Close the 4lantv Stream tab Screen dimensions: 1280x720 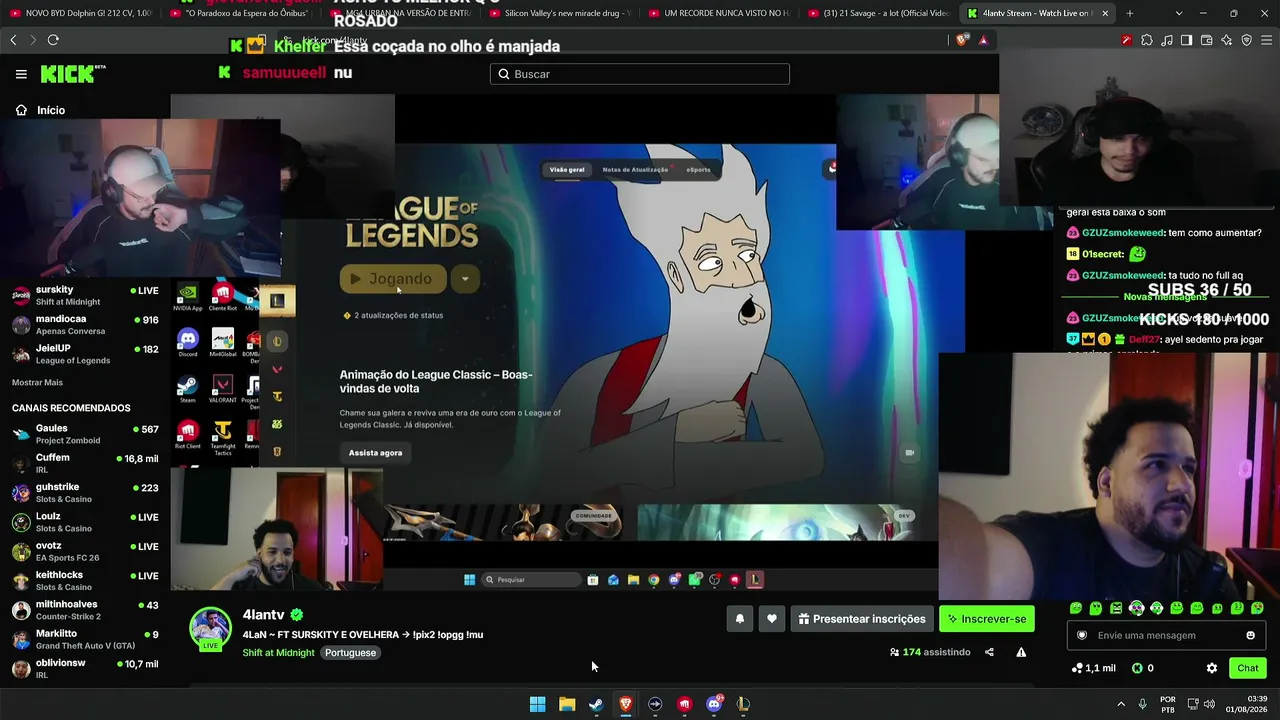coord(1105,13)
